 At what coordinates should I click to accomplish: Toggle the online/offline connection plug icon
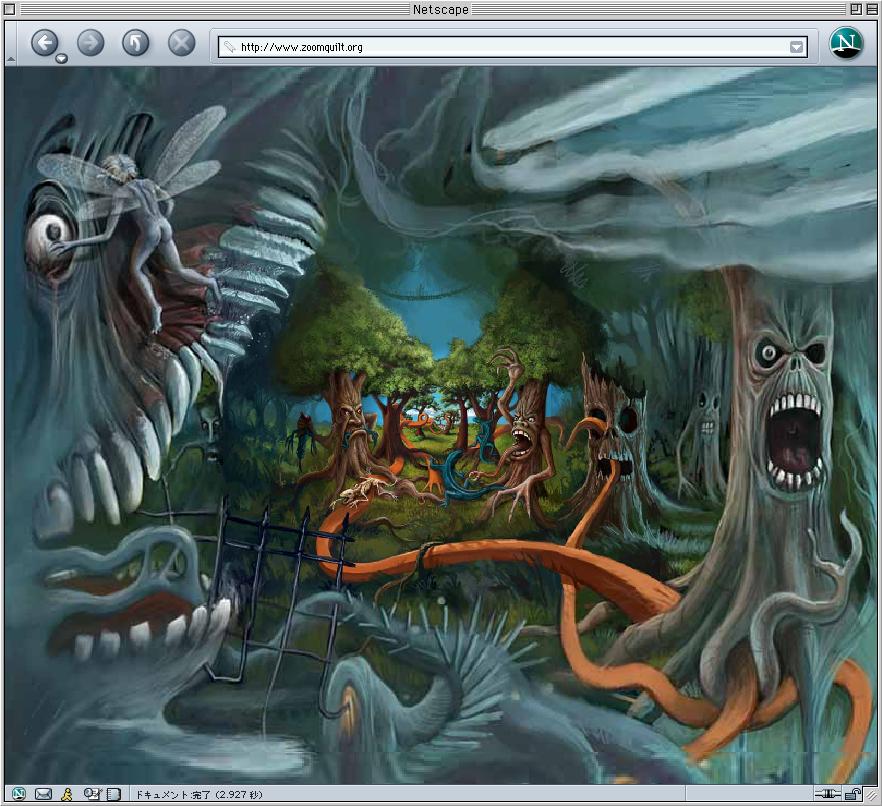pos(827,794)
